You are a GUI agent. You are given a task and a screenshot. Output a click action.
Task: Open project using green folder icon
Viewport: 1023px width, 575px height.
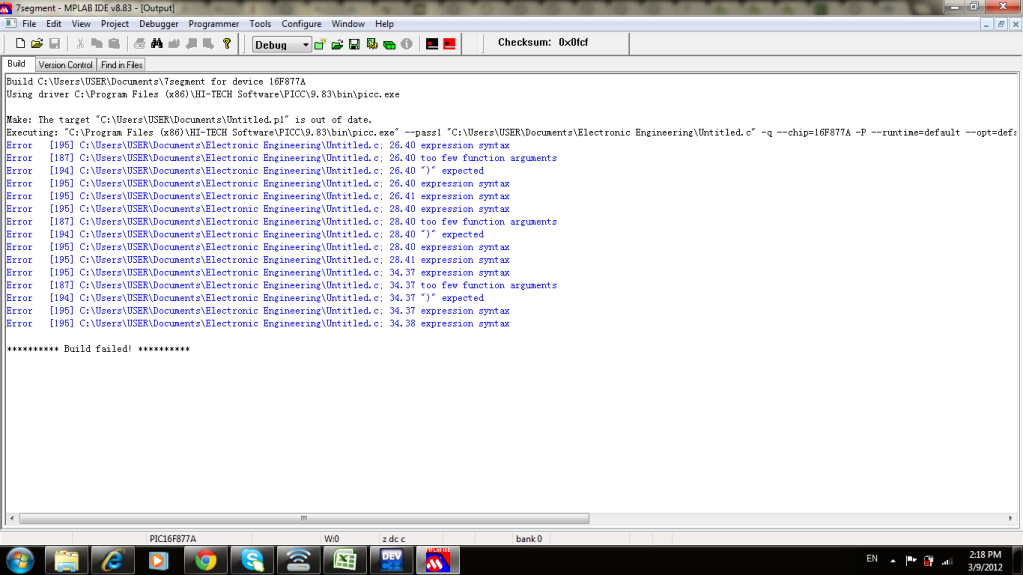pos(337,44)
